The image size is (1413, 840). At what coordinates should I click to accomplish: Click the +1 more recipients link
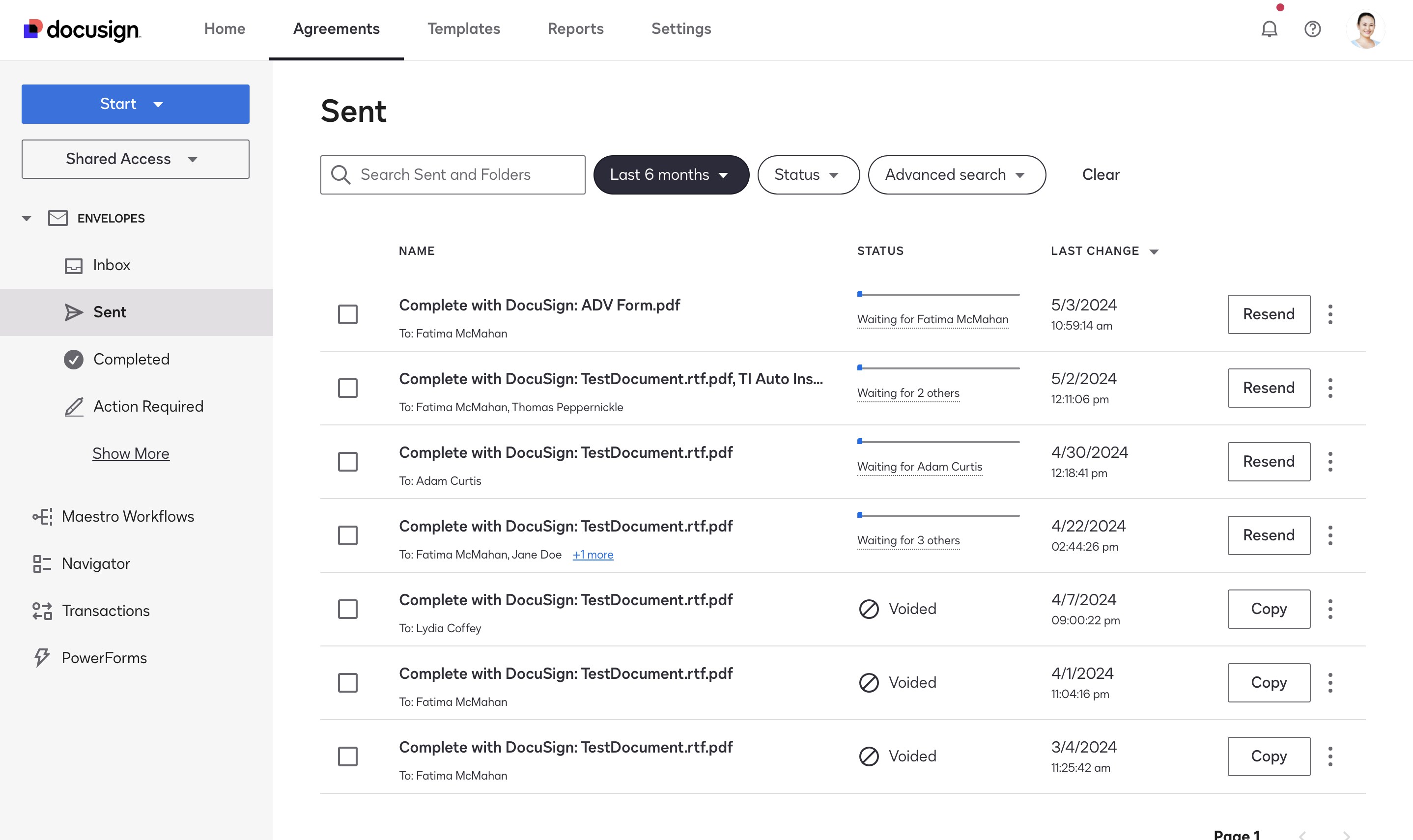593,554
